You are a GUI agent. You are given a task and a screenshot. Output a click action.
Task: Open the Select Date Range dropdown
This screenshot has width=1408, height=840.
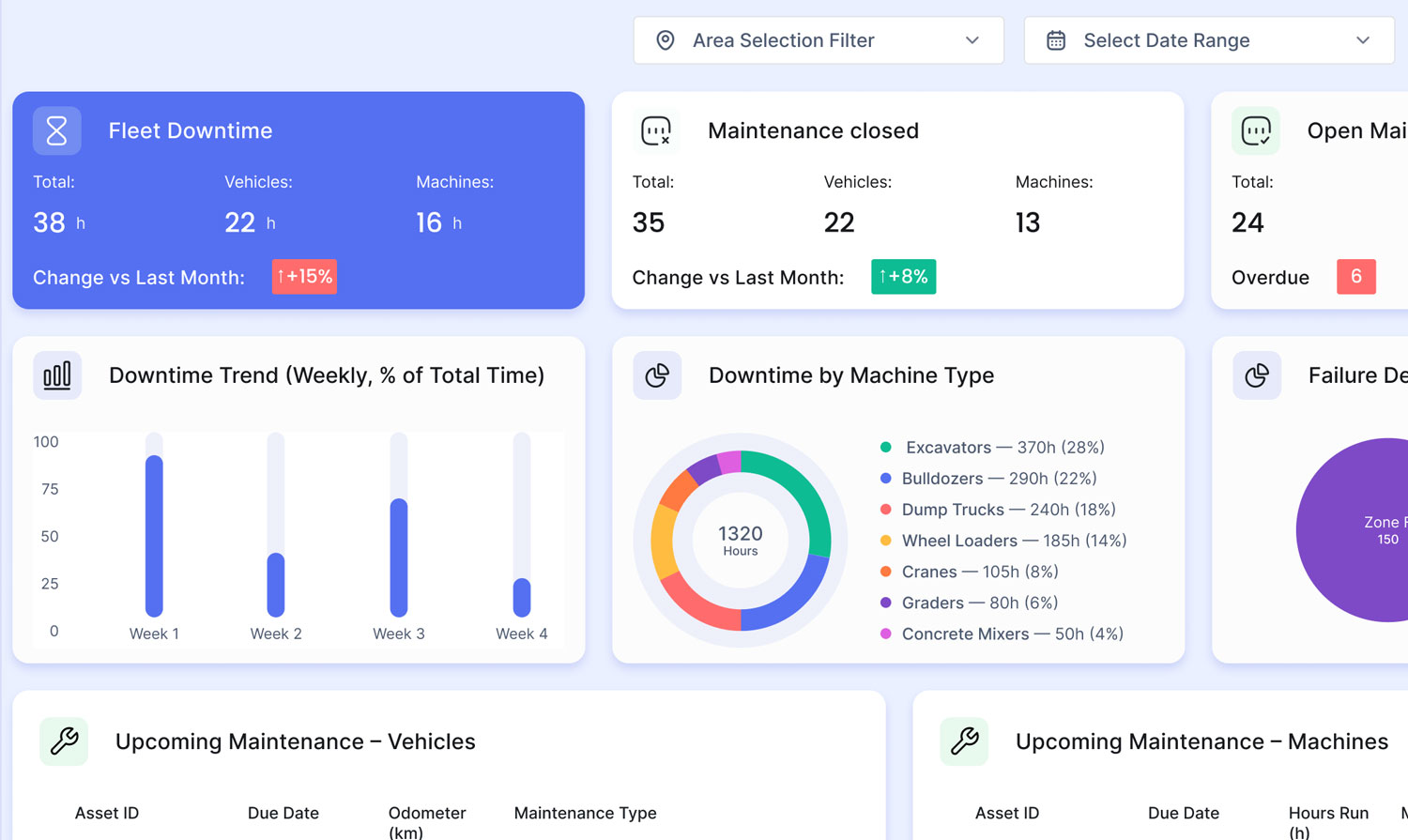(1208, 40)
